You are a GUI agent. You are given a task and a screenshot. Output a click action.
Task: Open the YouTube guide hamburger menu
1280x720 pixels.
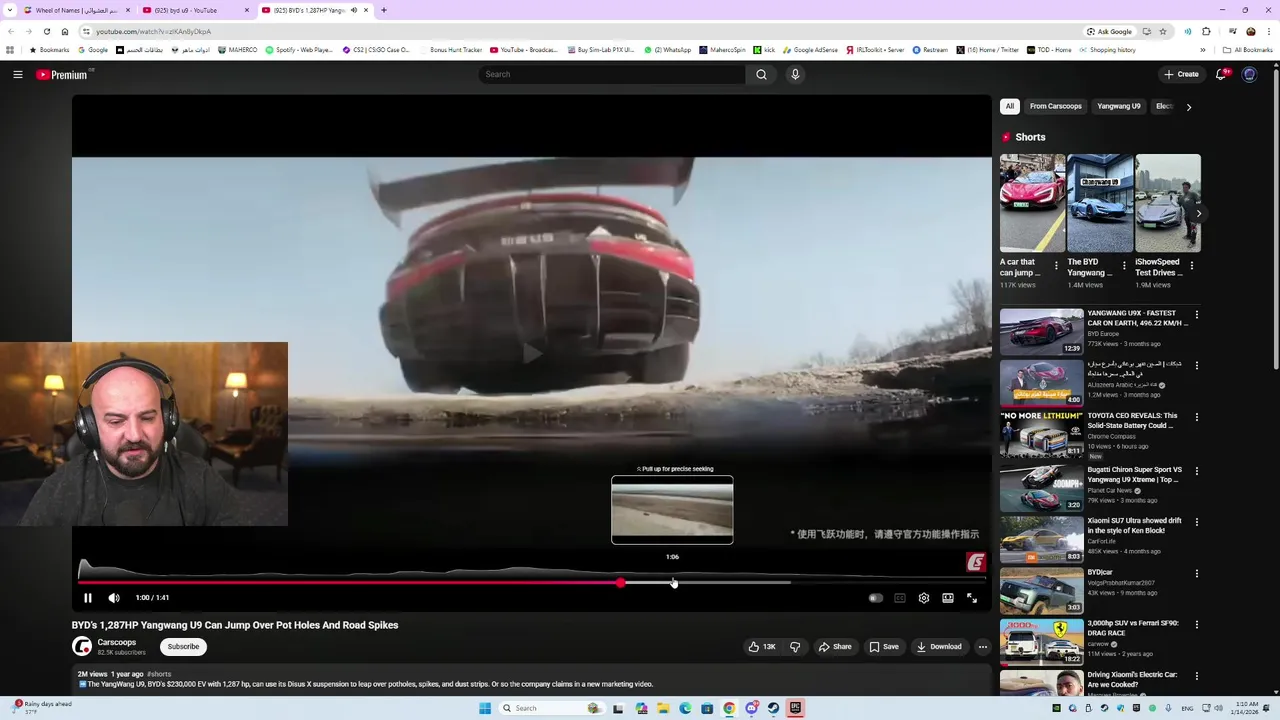click(18, 74)
